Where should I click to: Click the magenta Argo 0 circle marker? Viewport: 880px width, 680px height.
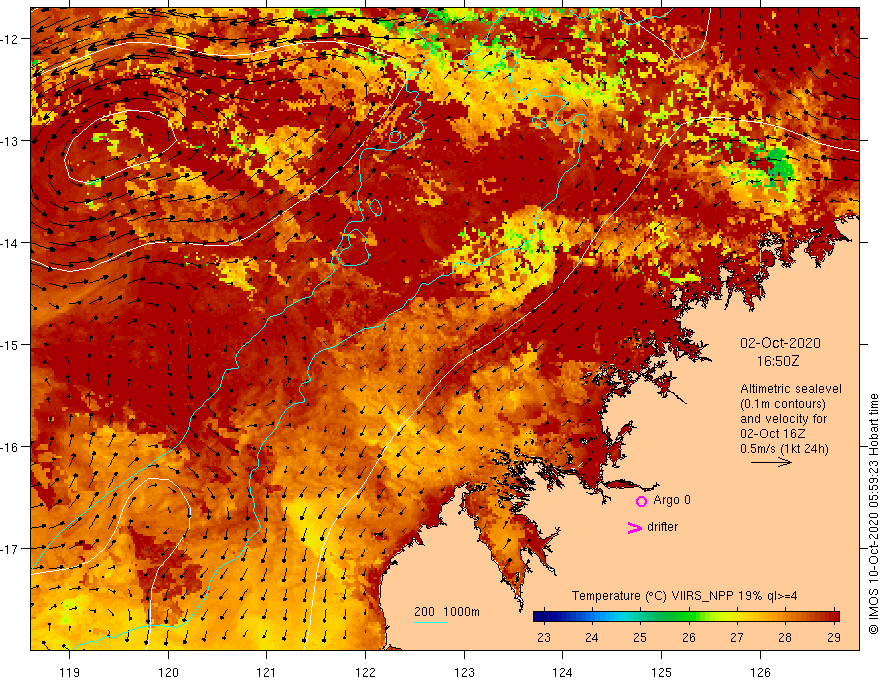(641, 501)
